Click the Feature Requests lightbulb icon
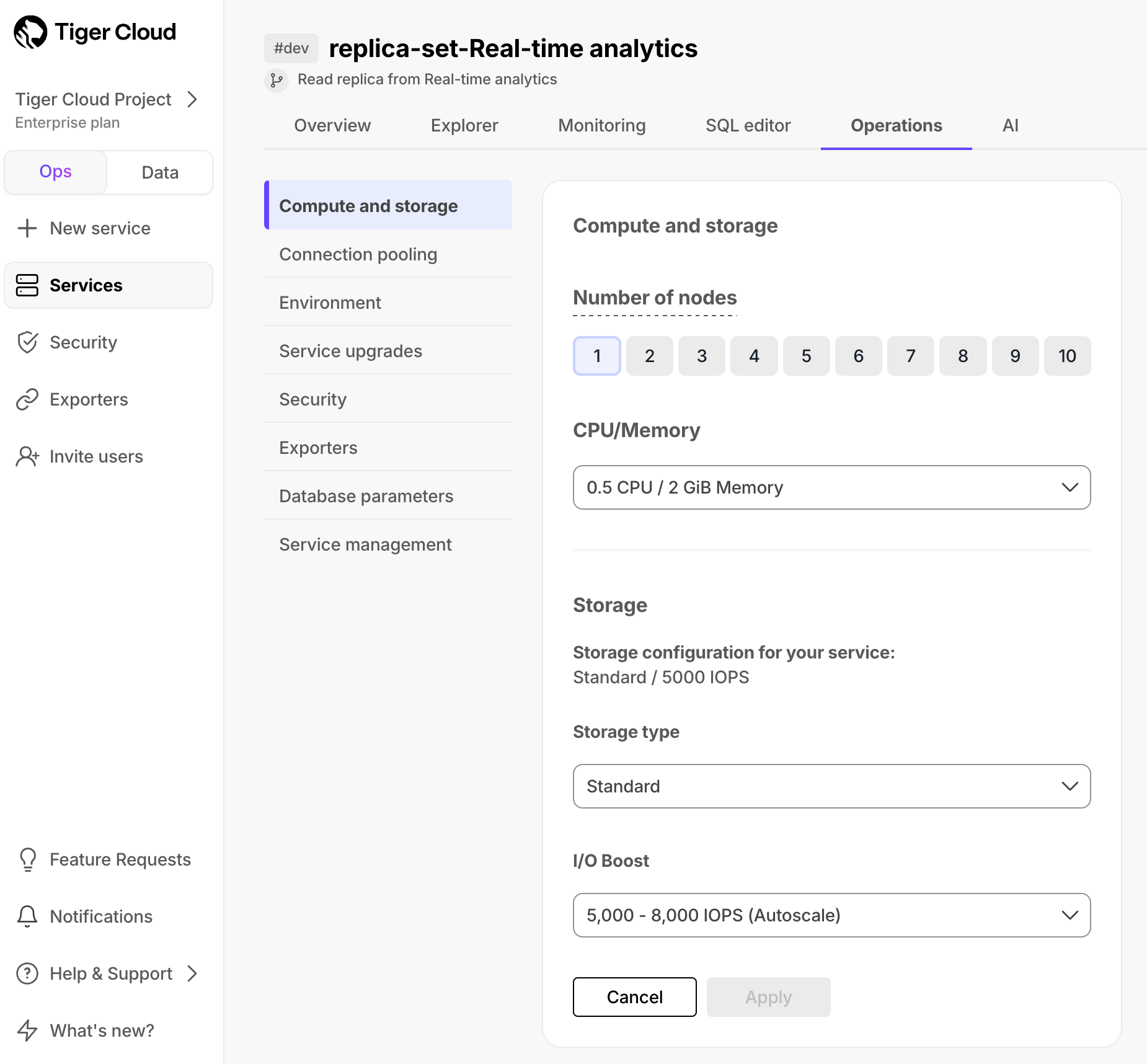Image resolution: width=1147 pixels, height=1064 pixels. click(28, 859)
